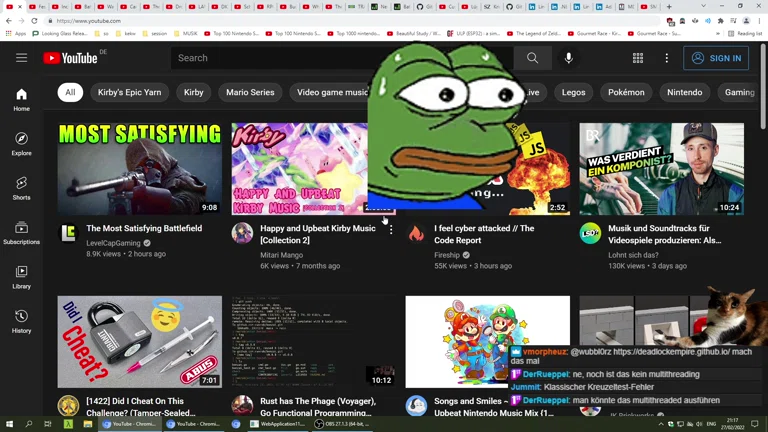Open the YouTube apps grid icon
Image resolution: width=768 pixels, height=432 pixels.
click(x=637, y=58)
